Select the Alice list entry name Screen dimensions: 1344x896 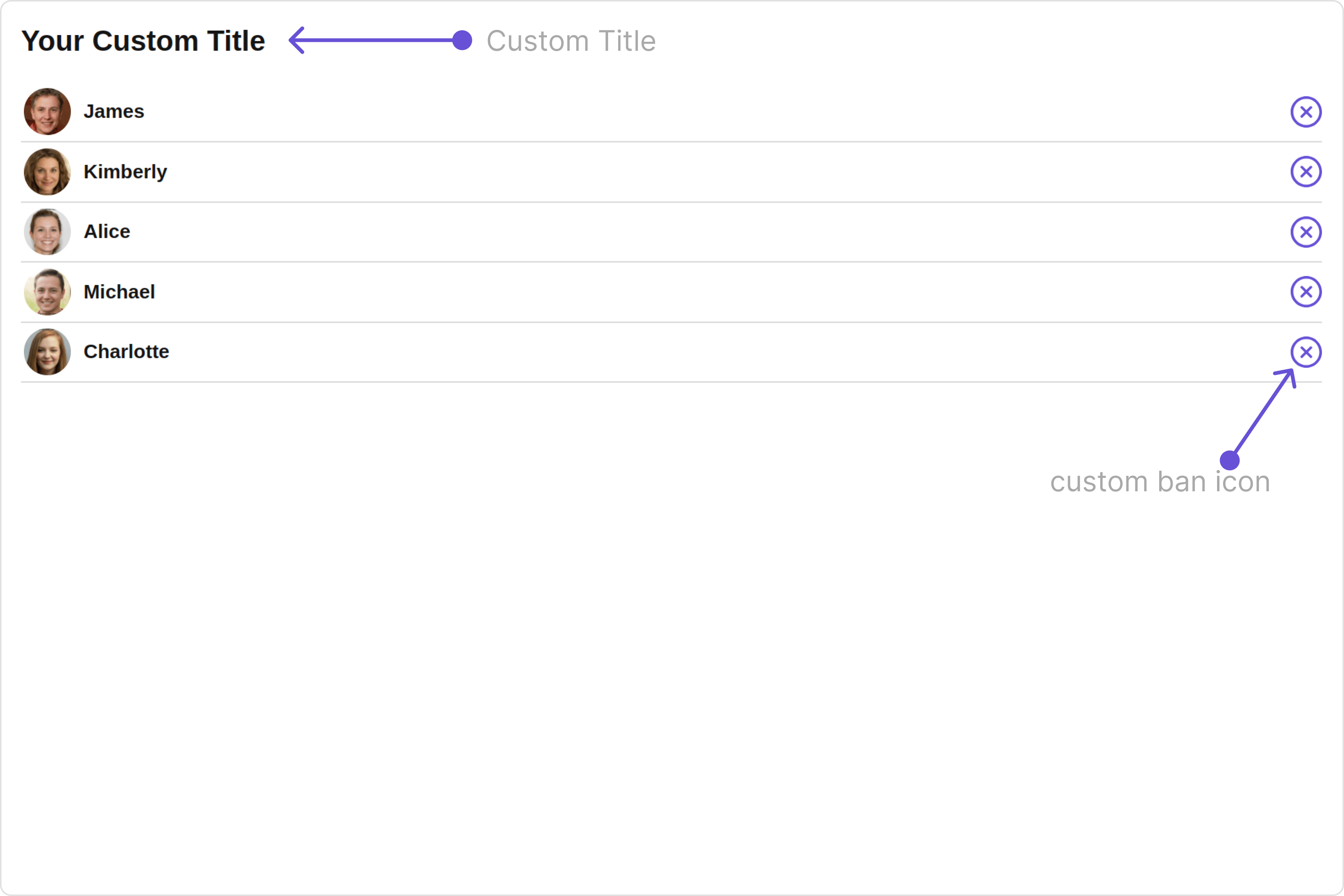click(107, 231)
